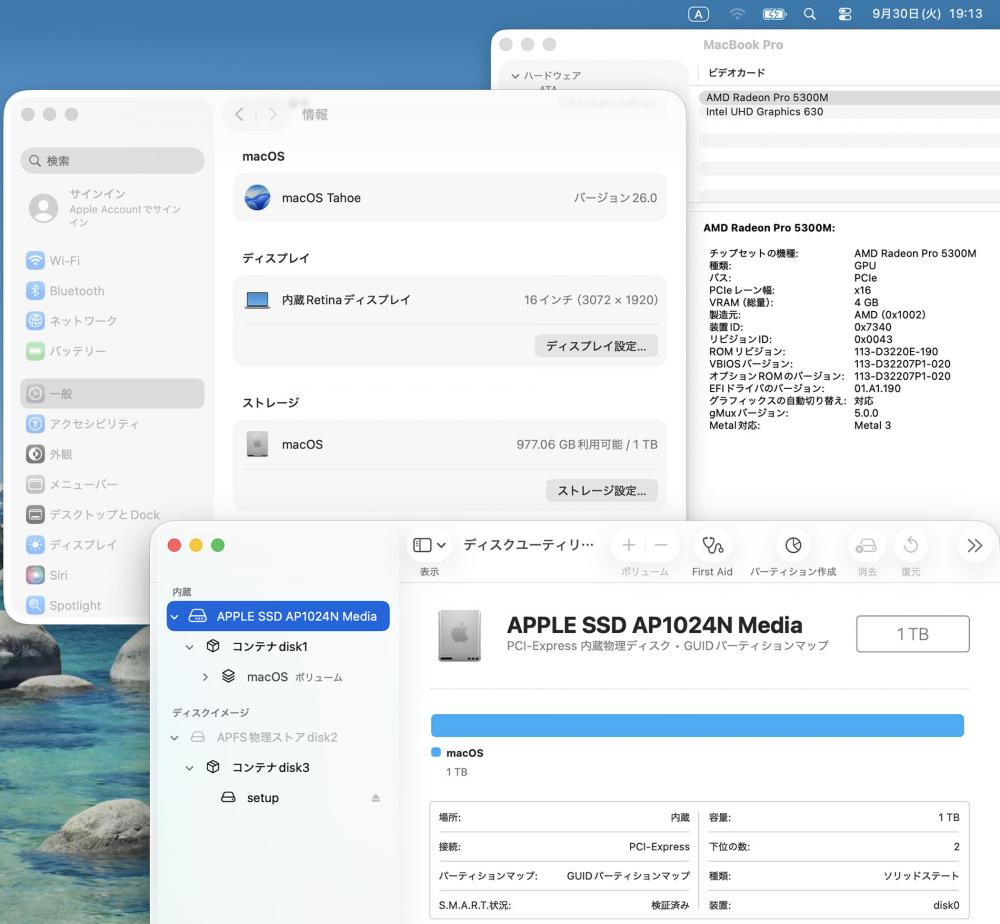This screenshot has width=1000, height=924.
Task: Collapse the APPLE SSD AP1024N Media disclosure
Action: point(175,617)
